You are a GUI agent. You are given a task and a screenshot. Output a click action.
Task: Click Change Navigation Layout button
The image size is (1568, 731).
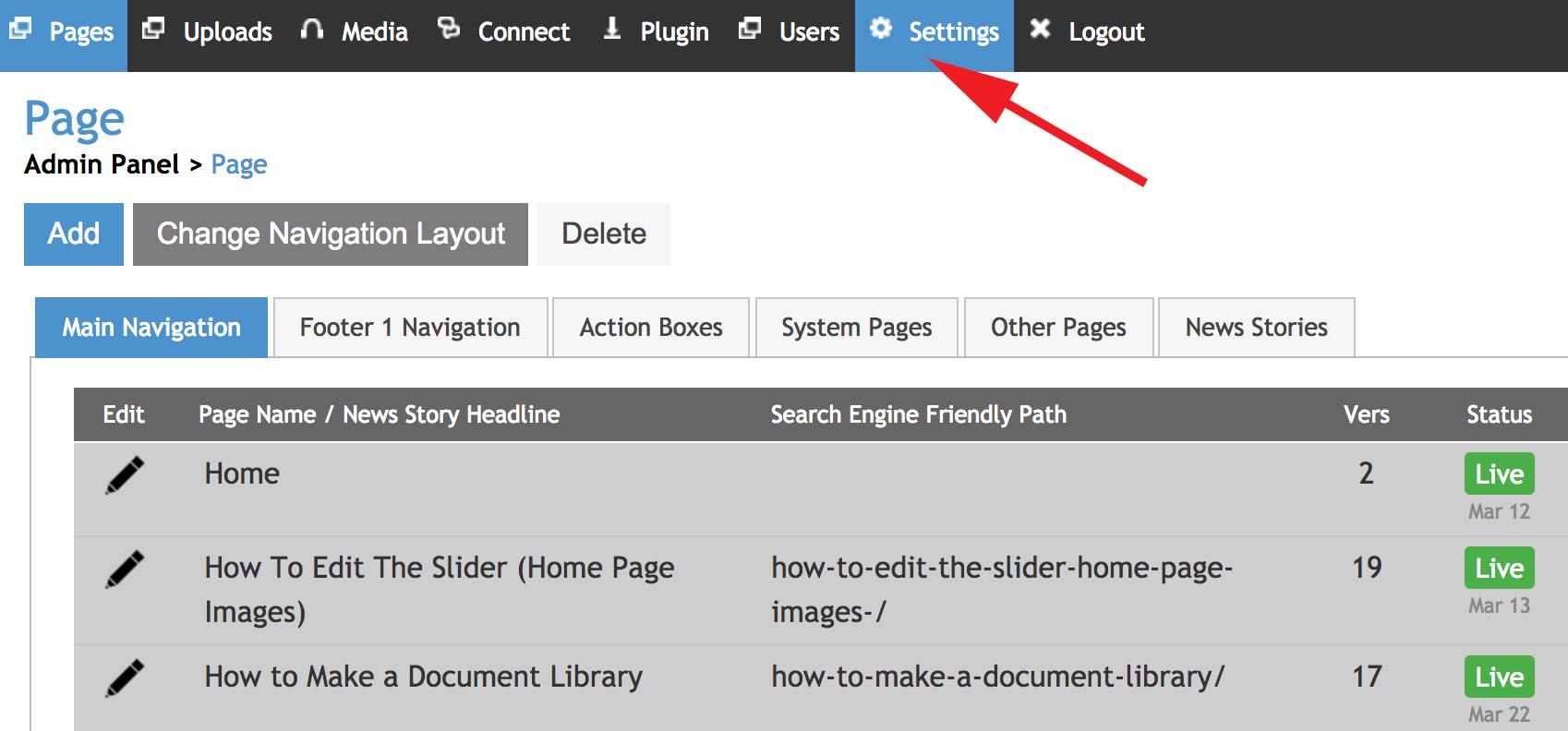pyautogui.click(x=331, y=234)
